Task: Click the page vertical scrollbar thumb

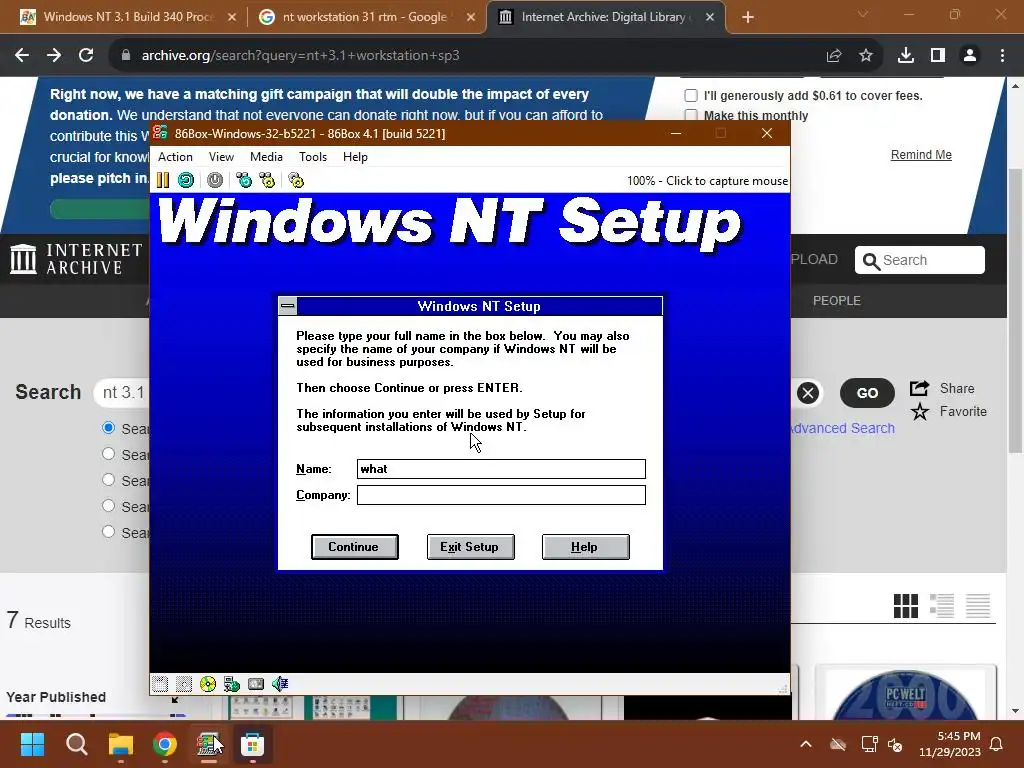Action: point(1015,310)
